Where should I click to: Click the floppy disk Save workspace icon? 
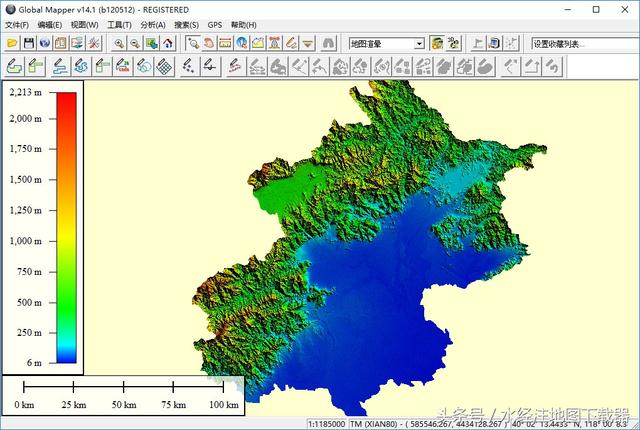pos(29,43)
